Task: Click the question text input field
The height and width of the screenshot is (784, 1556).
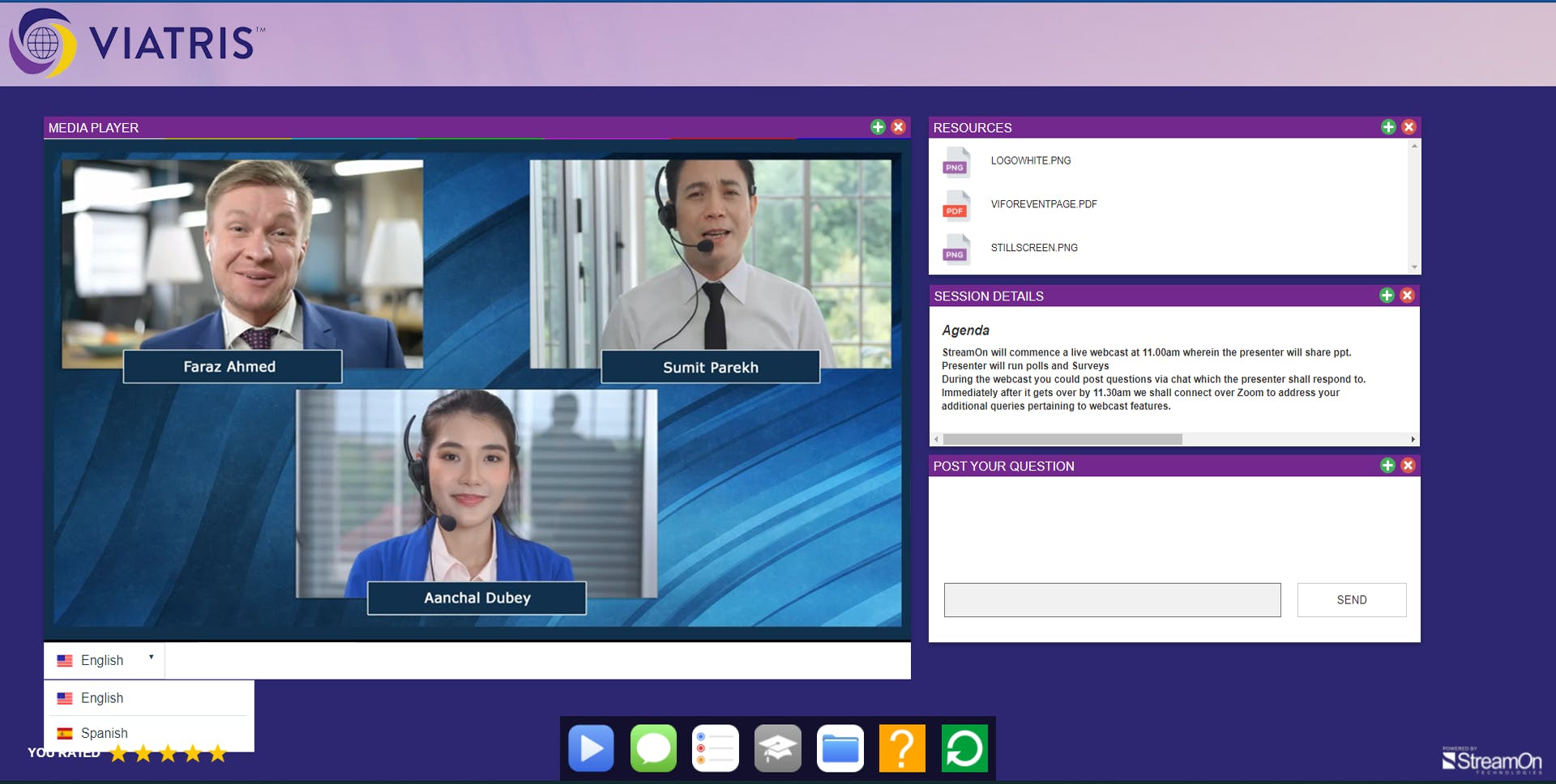Action: (x=1112, y=600)
